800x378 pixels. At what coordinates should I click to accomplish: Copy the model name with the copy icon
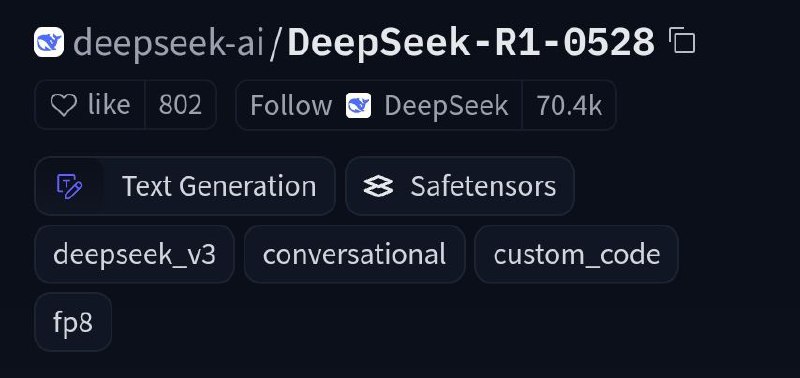point(682,40)
